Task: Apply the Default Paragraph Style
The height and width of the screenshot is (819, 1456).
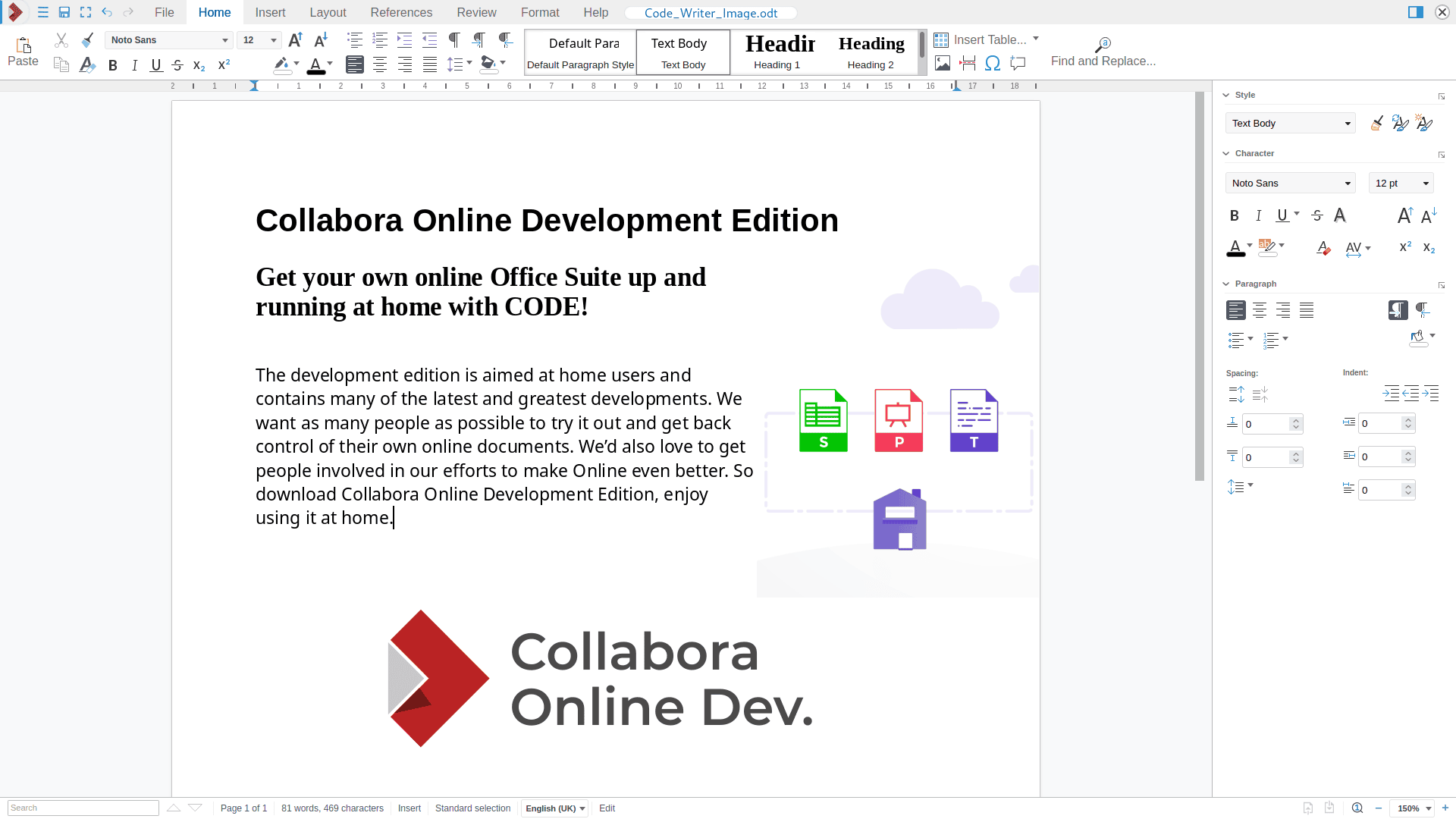Action: (x=580, y=52)
